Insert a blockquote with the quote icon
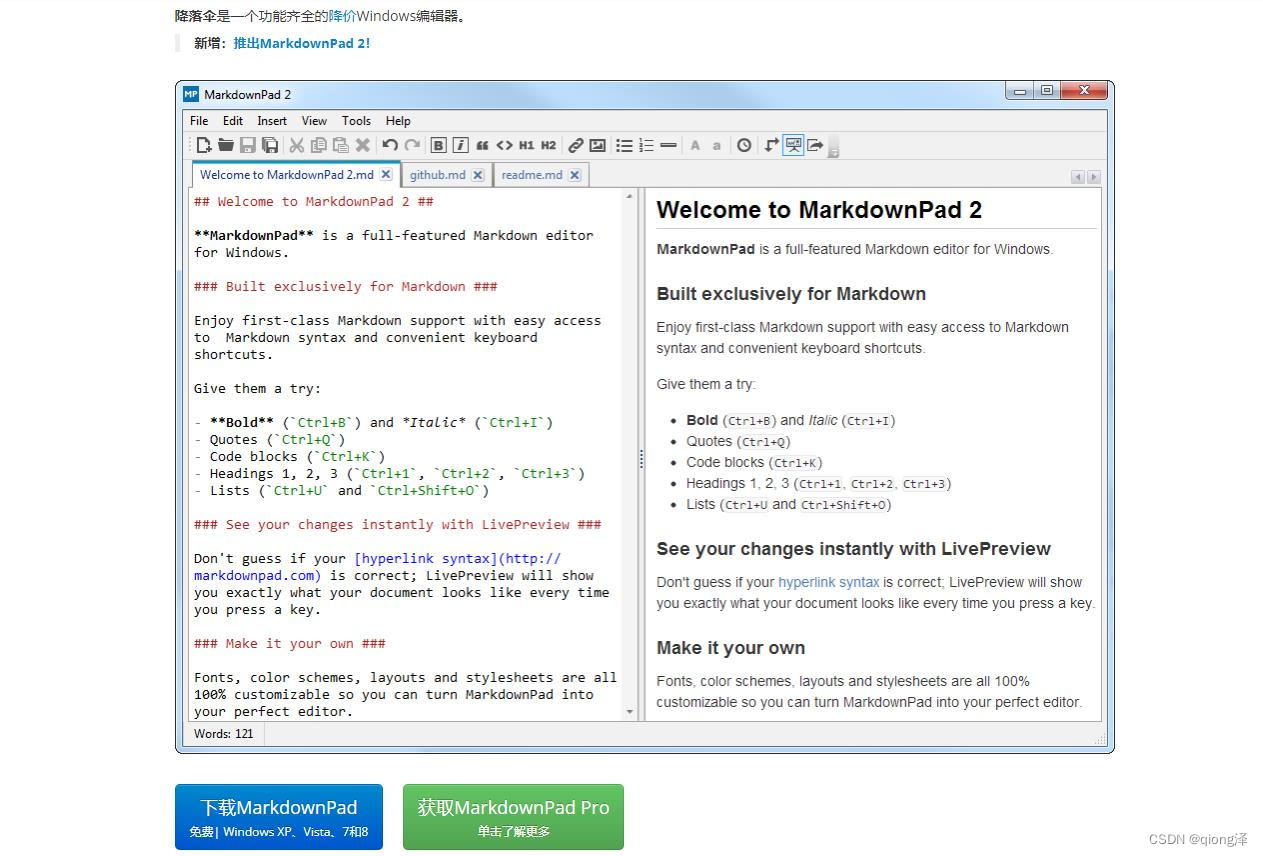The image size is (1263, 856). pyautogui.click(x=482, y=145)
